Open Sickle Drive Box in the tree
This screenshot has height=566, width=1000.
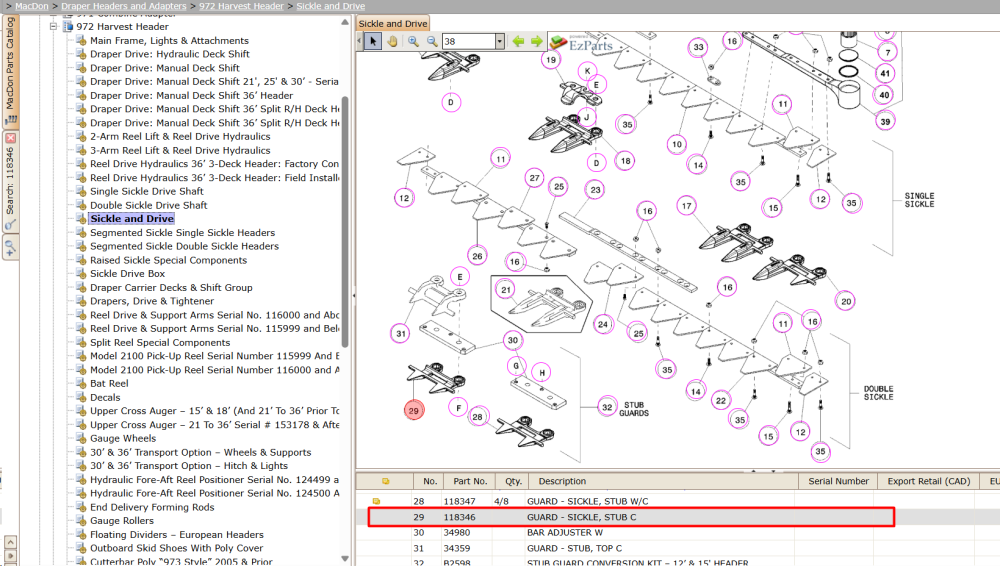128,274
